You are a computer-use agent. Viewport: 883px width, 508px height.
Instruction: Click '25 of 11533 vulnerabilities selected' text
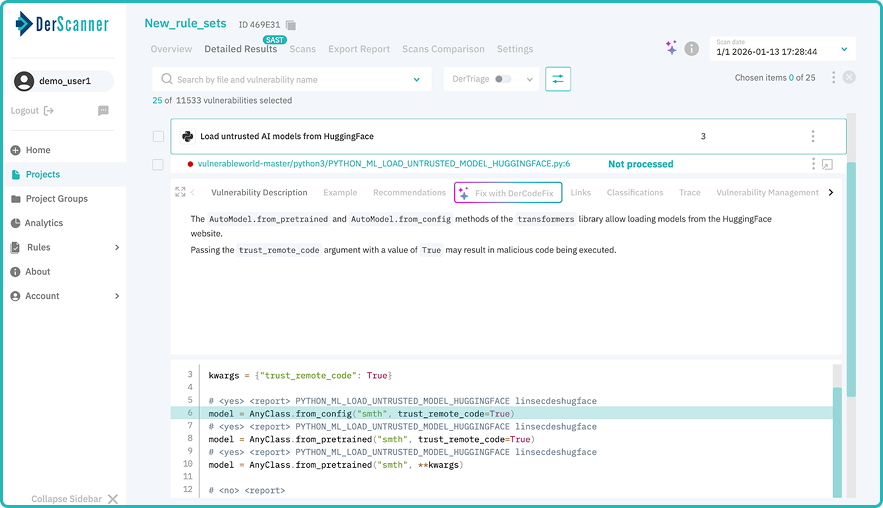coord(222,100)
